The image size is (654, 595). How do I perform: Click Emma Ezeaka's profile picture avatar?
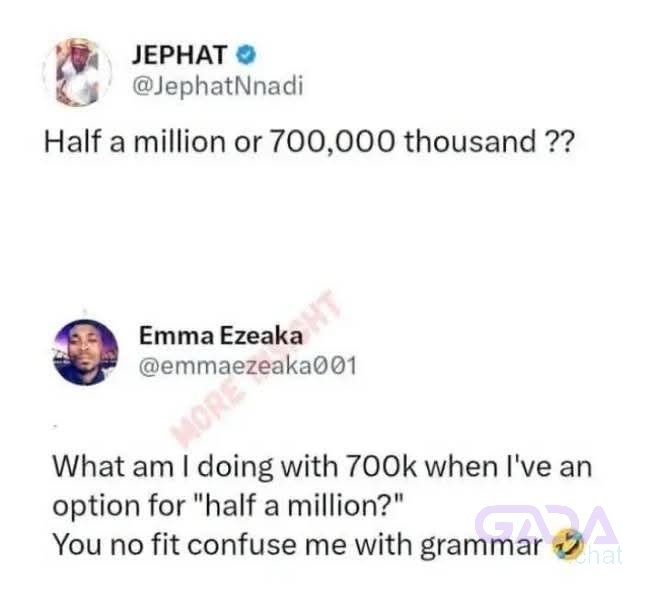point(86,352)
